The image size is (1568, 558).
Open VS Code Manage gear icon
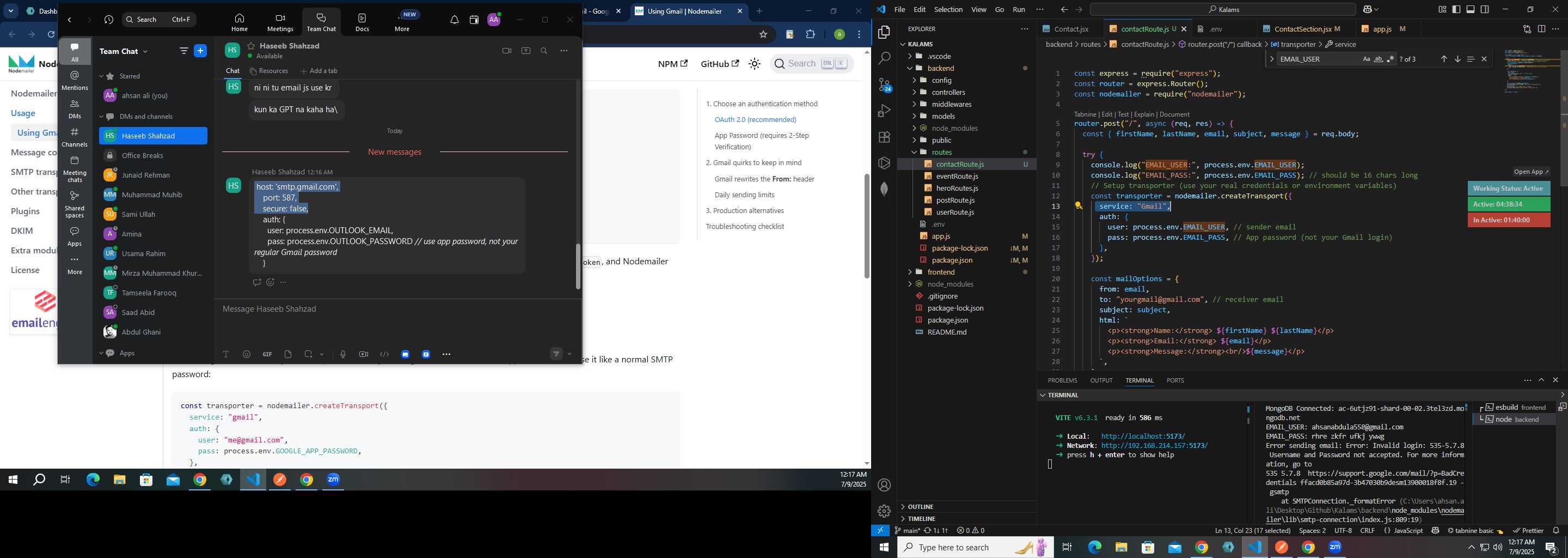pos(884,511)
